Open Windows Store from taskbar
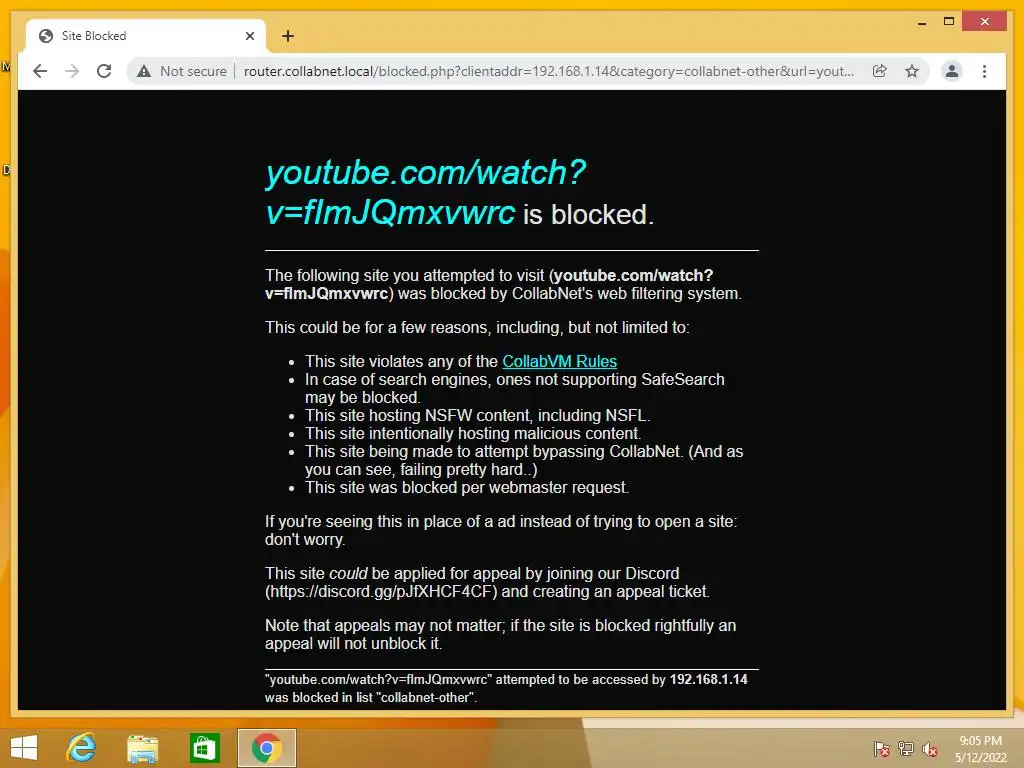This screenshot has height=768, width=1024. point(204,748)
